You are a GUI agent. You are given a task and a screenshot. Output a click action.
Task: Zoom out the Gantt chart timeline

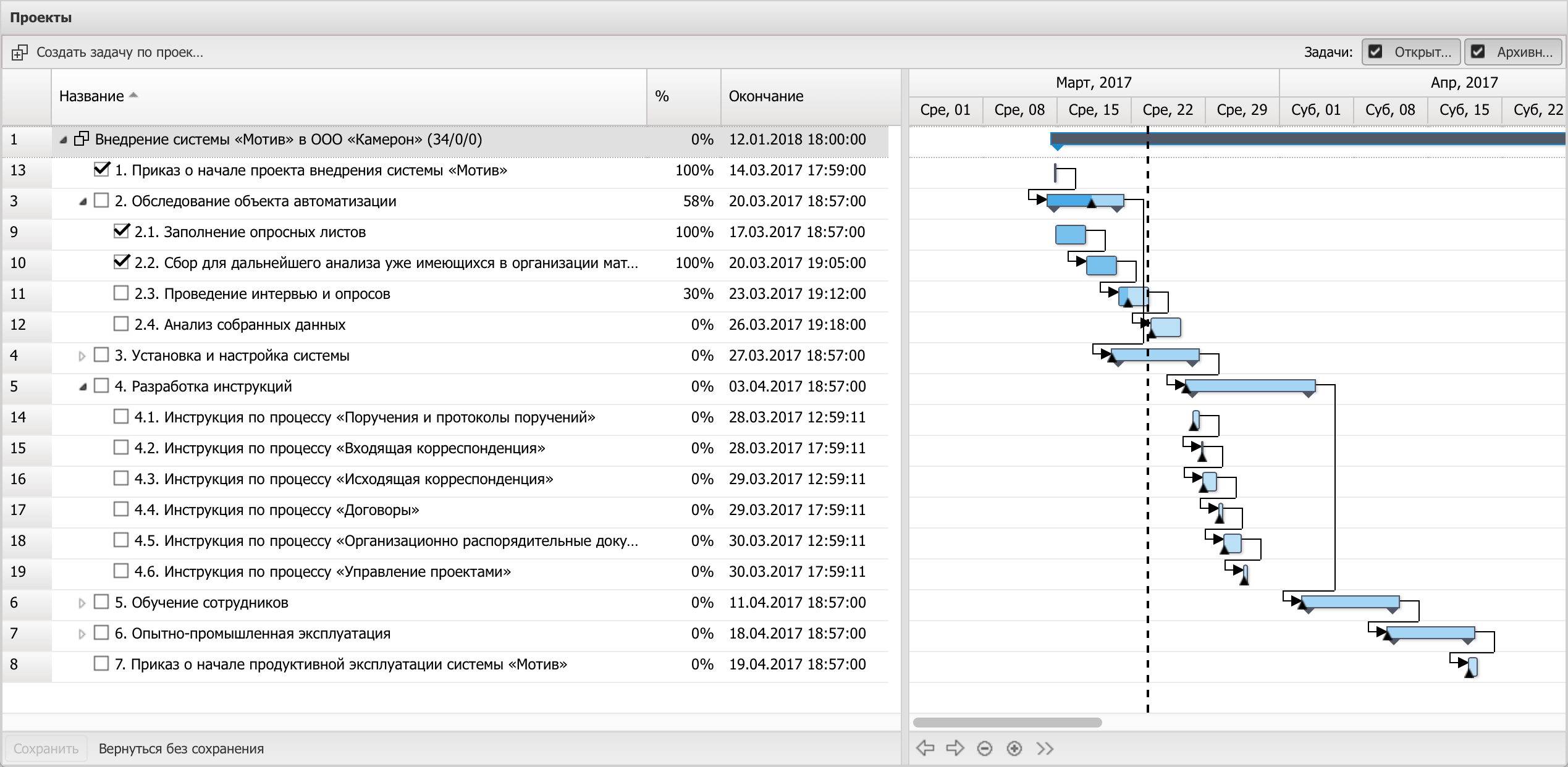click(x=985, y=748)
